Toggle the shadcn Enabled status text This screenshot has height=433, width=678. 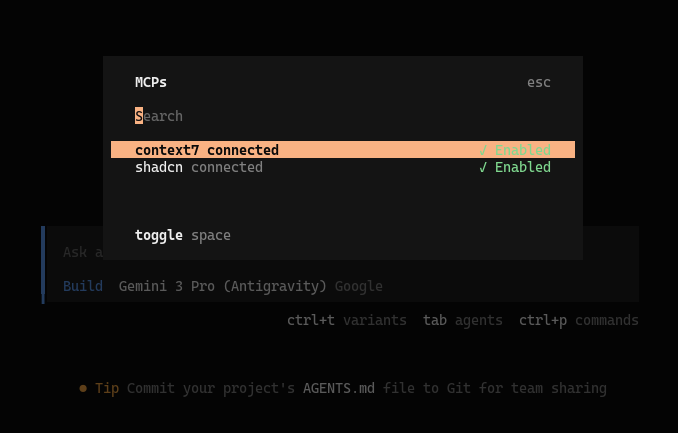pos(522,167)
